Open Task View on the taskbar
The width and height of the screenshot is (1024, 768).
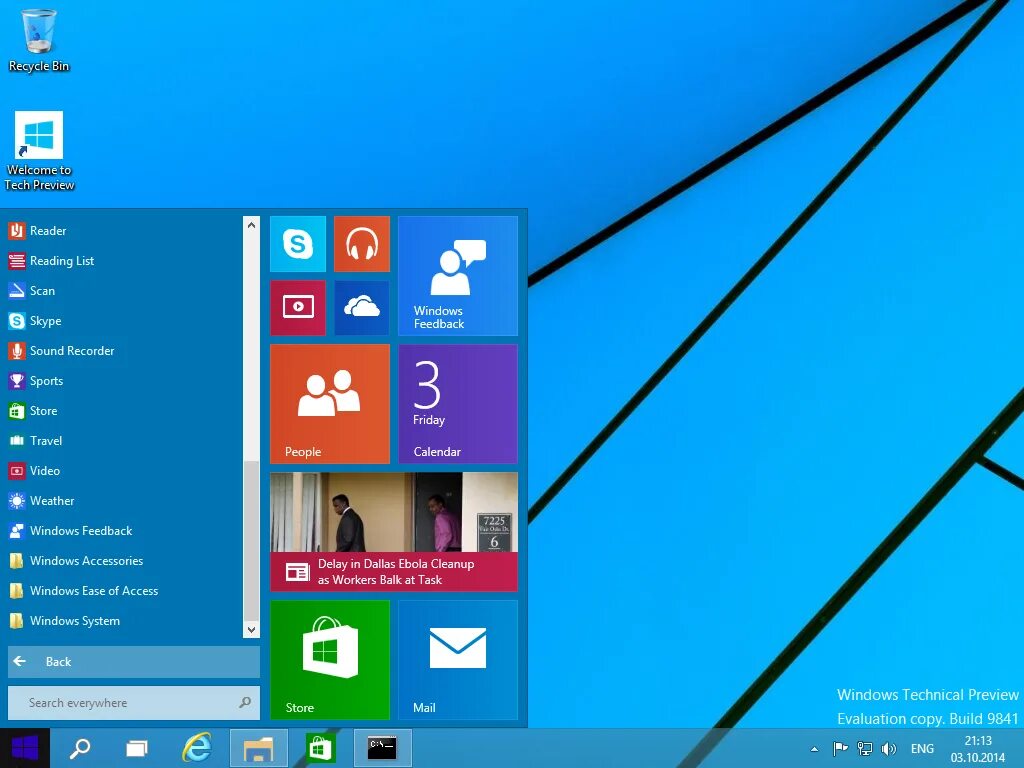(136, 748)
